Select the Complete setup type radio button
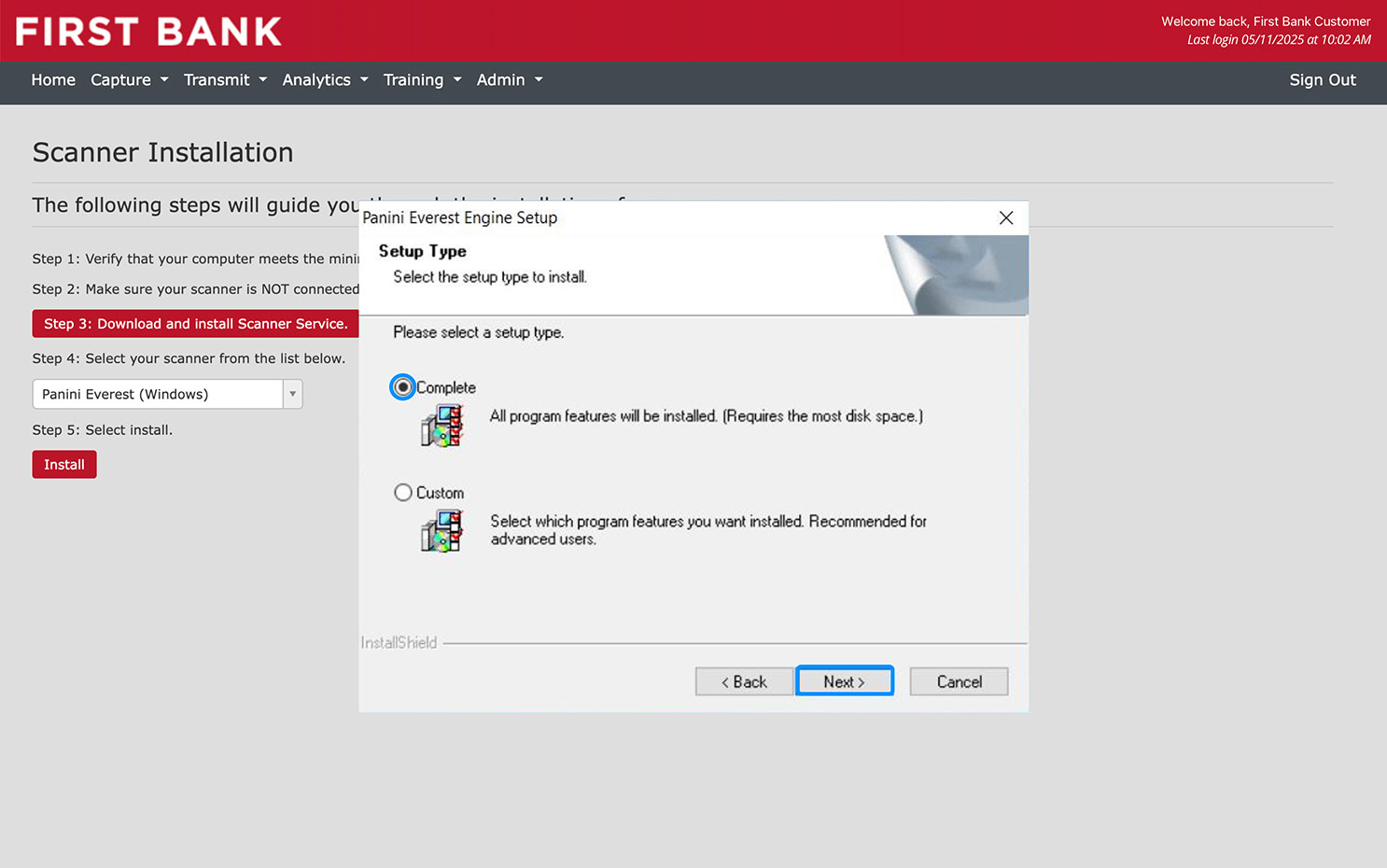The height and width of the screenshot is (868, 1387). pyautogui.click(x=402, y=387)
